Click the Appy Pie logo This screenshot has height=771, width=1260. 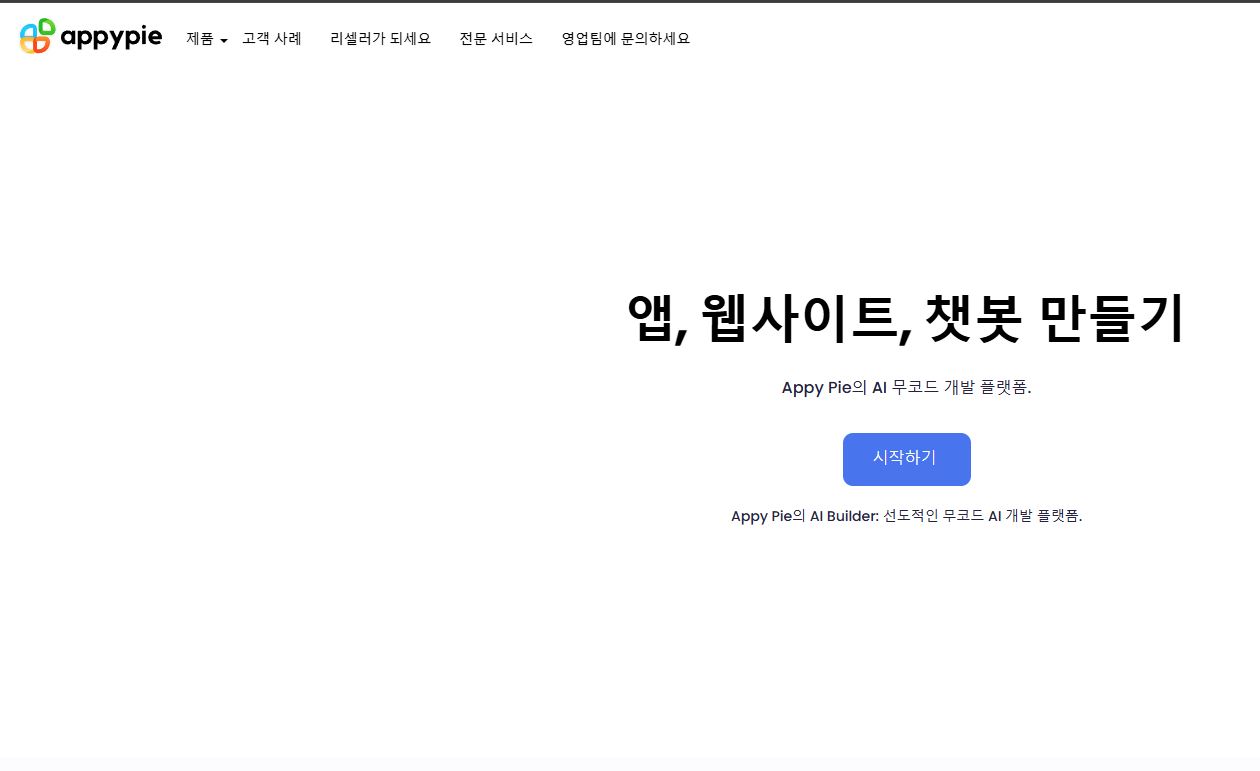pos(91,36)
